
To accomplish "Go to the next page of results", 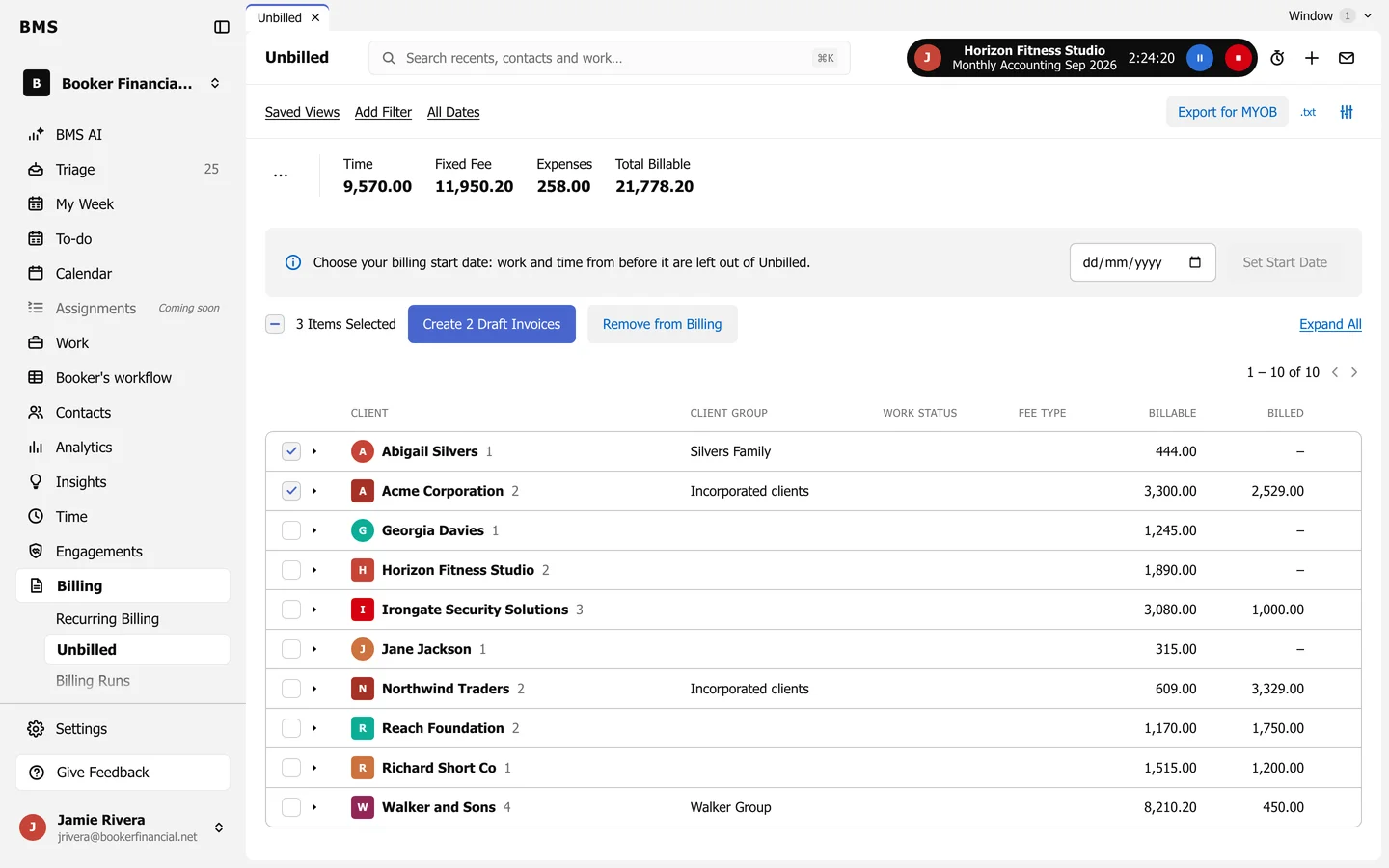I will [x=1354, y=372].
